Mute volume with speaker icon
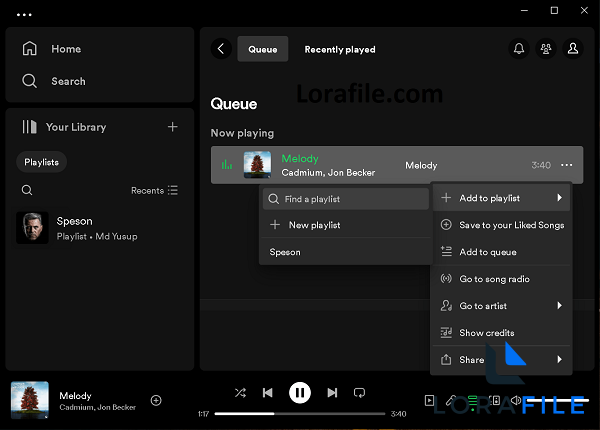 [516, 401]
